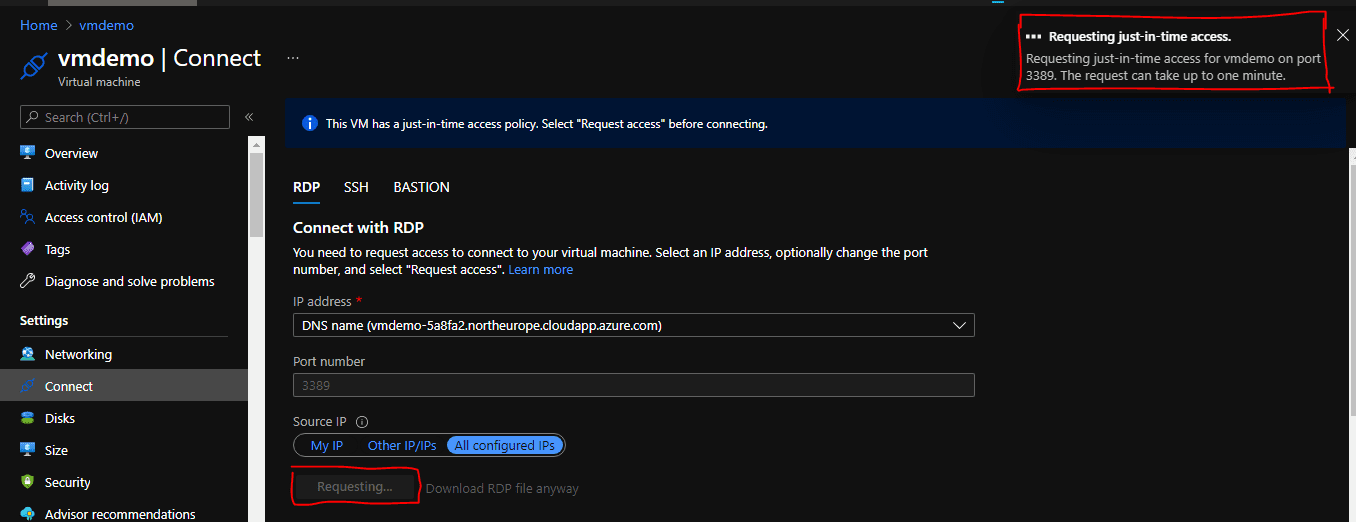Screen dimensions: 1356x522
Task: Click the Overview monitor icon
Action: (28, 153)
